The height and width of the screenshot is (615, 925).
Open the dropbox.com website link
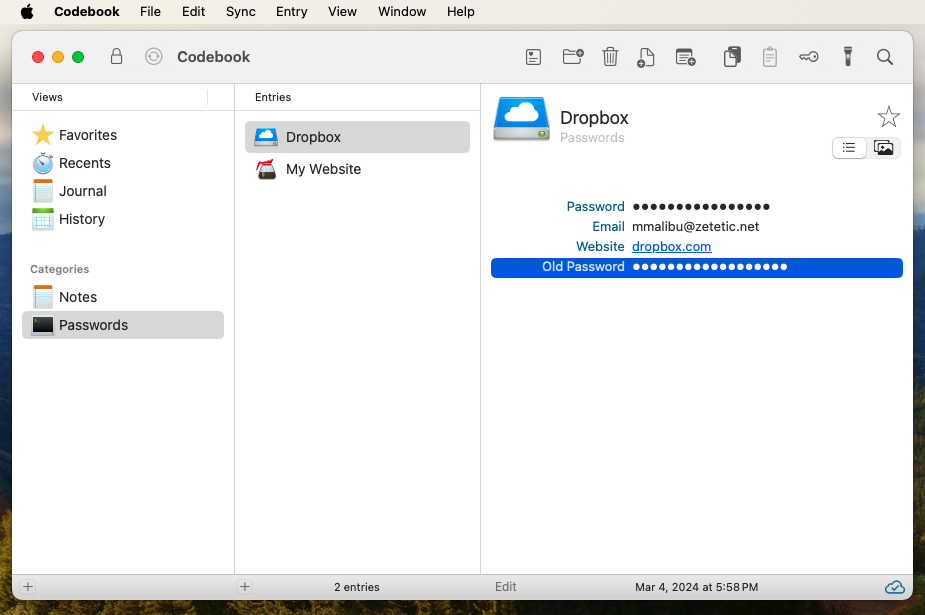(x=671, y=246)
